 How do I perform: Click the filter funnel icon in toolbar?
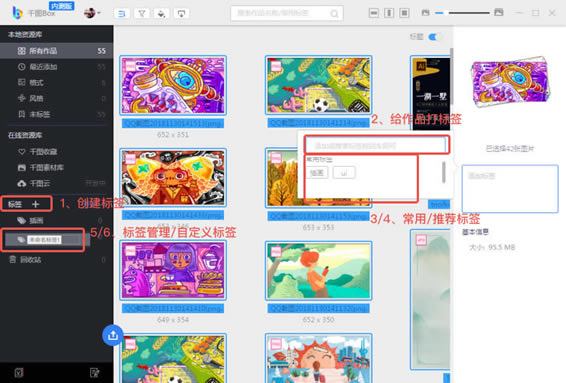click(142, 14)
